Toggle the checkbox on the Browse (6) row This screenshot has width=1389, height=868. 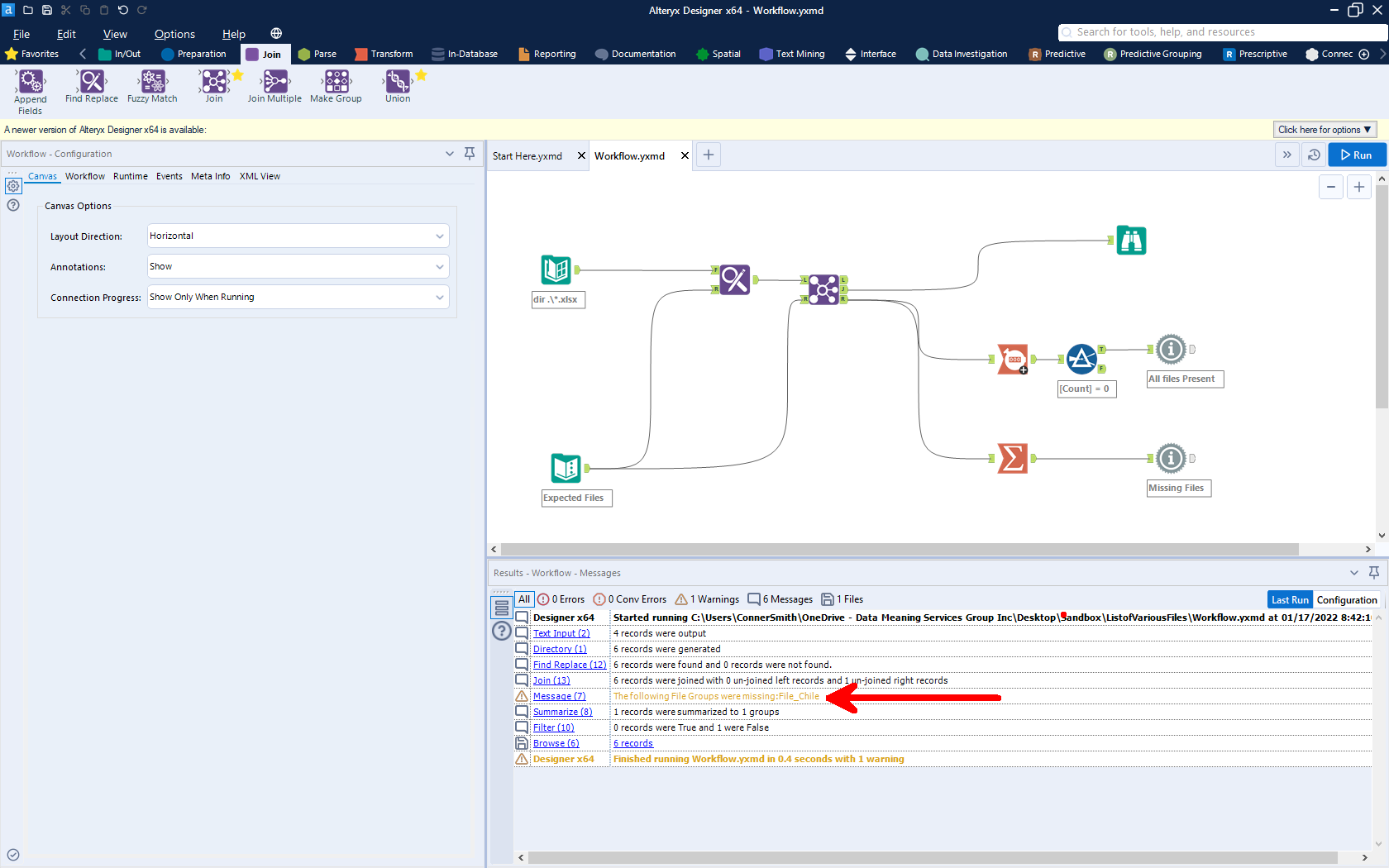[x=522, y=742]
